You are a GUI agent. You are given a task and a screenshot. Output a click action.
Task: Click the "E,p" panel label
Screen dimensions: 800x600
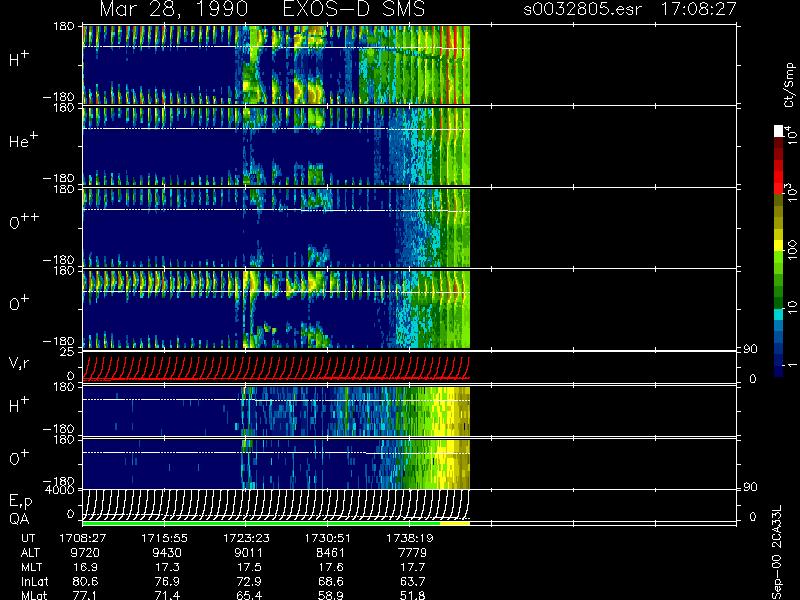click(x=20, y=502)
